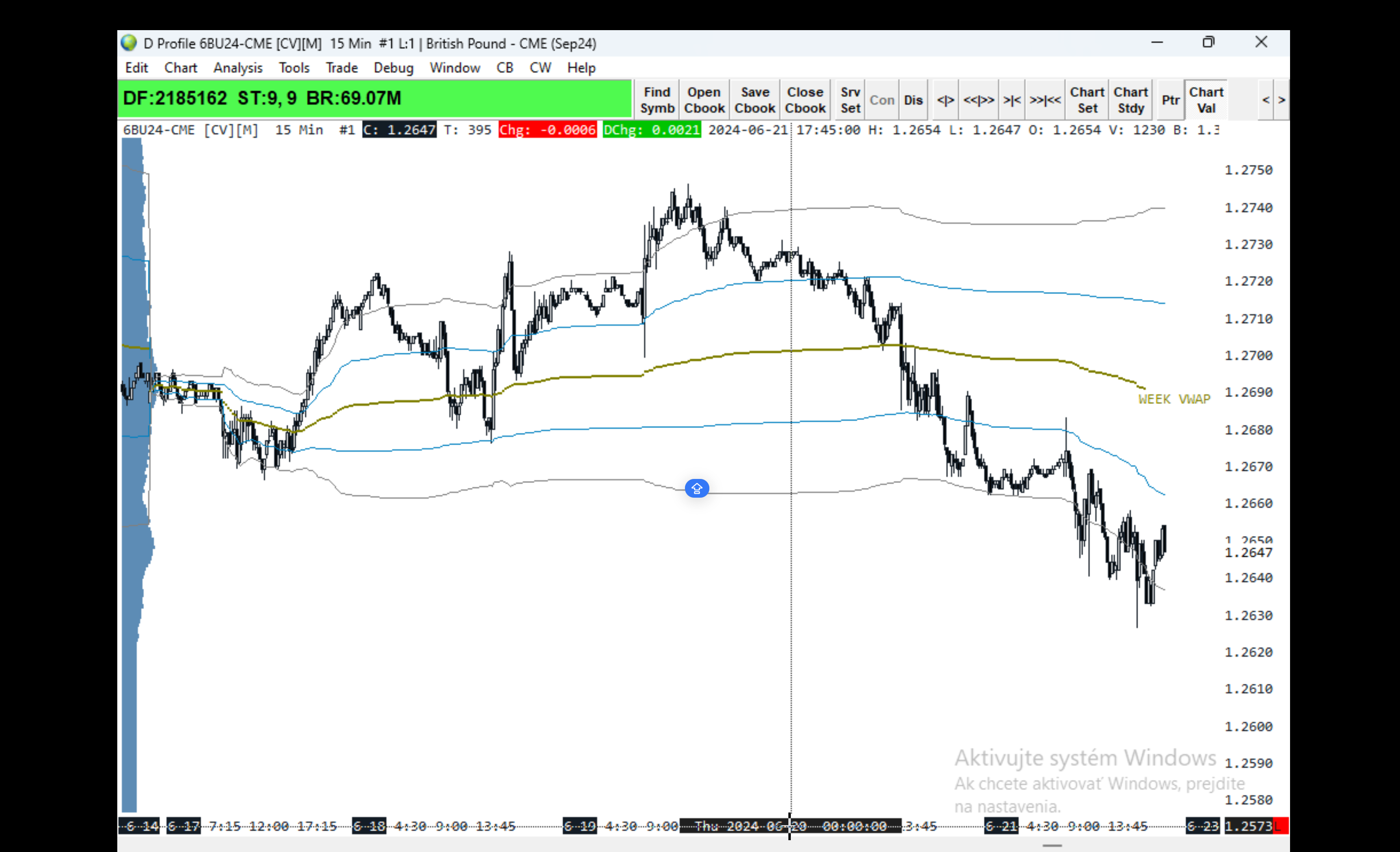
Task: Click the Open Cbook toolbar button
Action: tap(704, 100)
